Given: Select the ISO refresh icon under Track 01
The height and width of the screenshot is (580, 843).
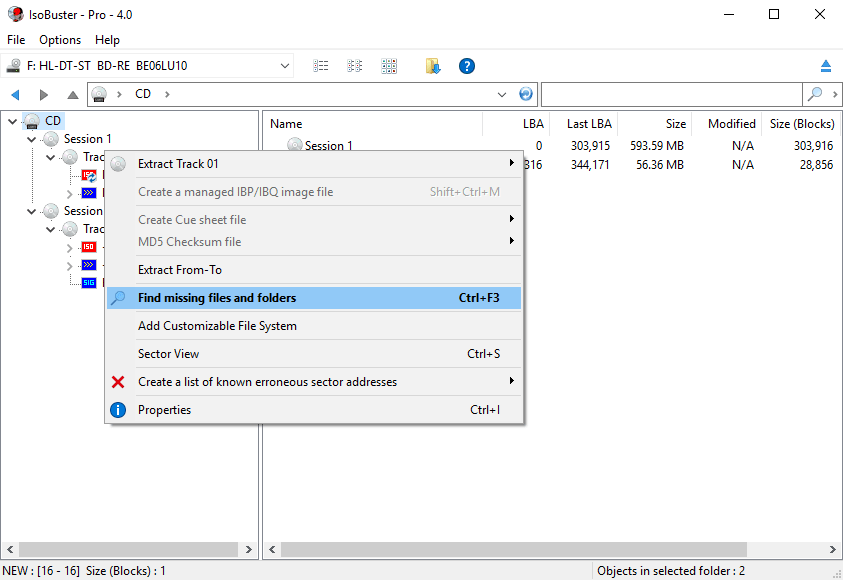Looking at the screenshot, I should [x=89, y=175].
